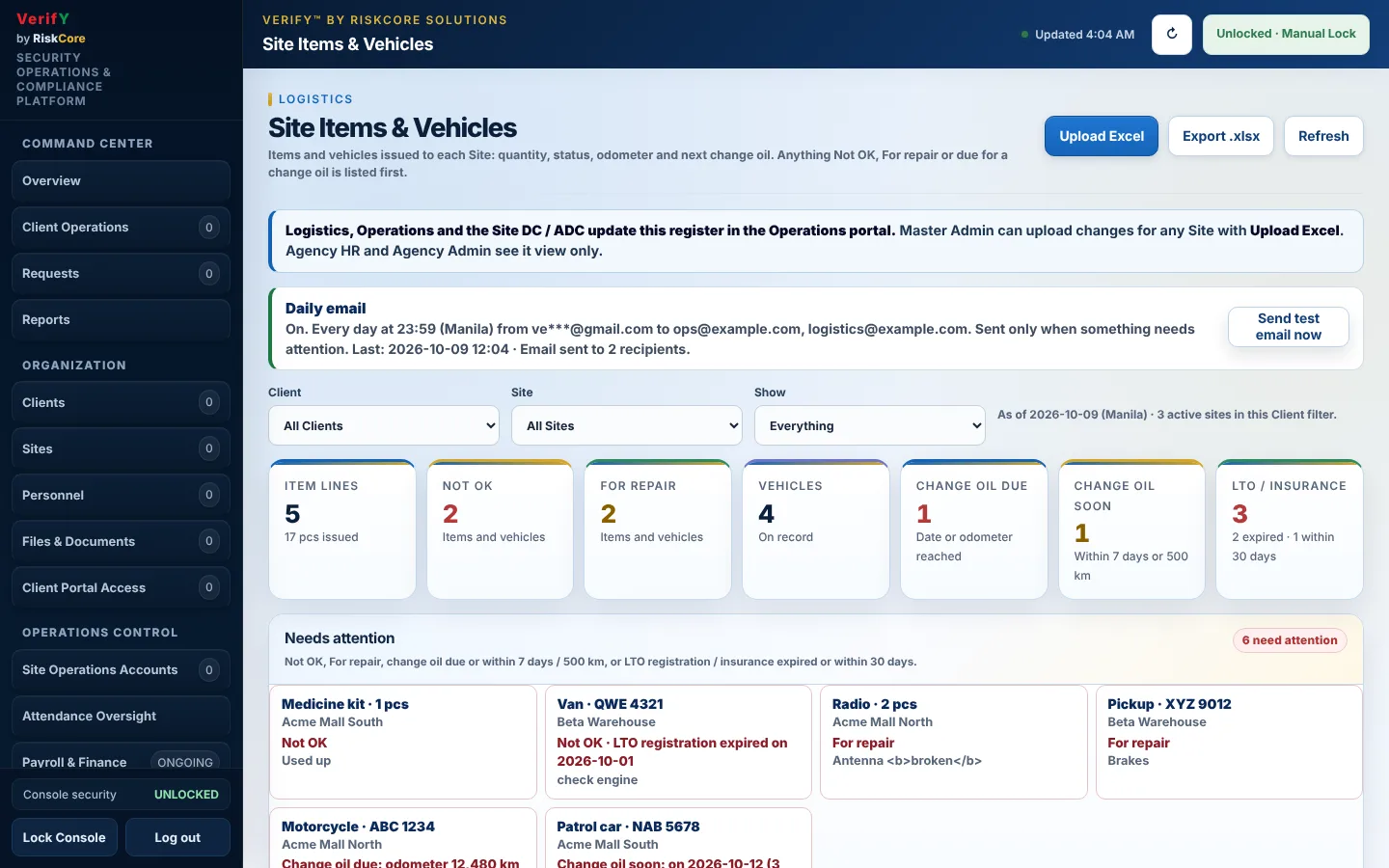Screen dimensions: 1389x868
Task: Select the Change Oil Soon card
Action: [x=1132, y=529]
